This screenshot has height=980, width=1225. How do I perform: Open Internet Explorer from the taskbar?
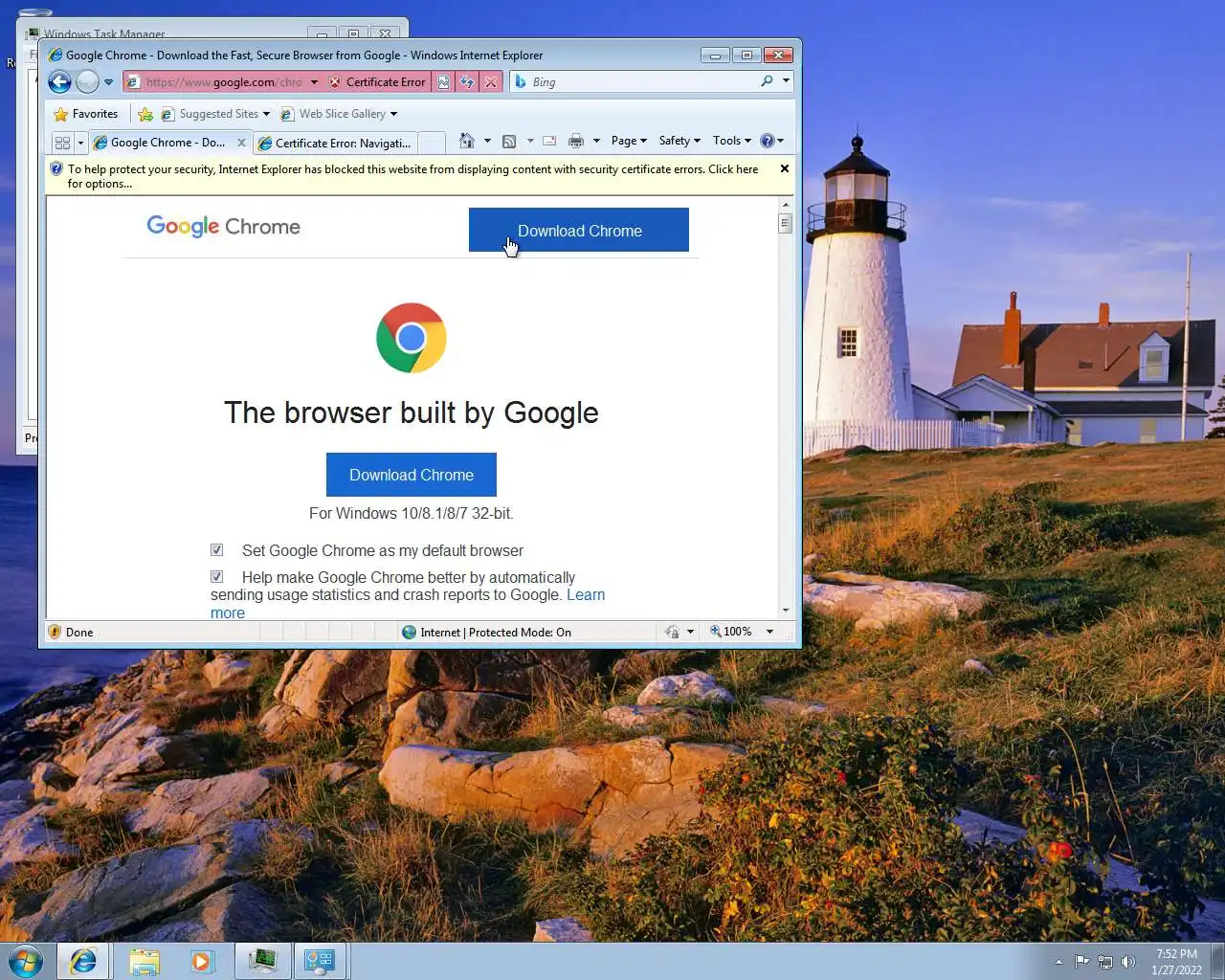[83, 961]
